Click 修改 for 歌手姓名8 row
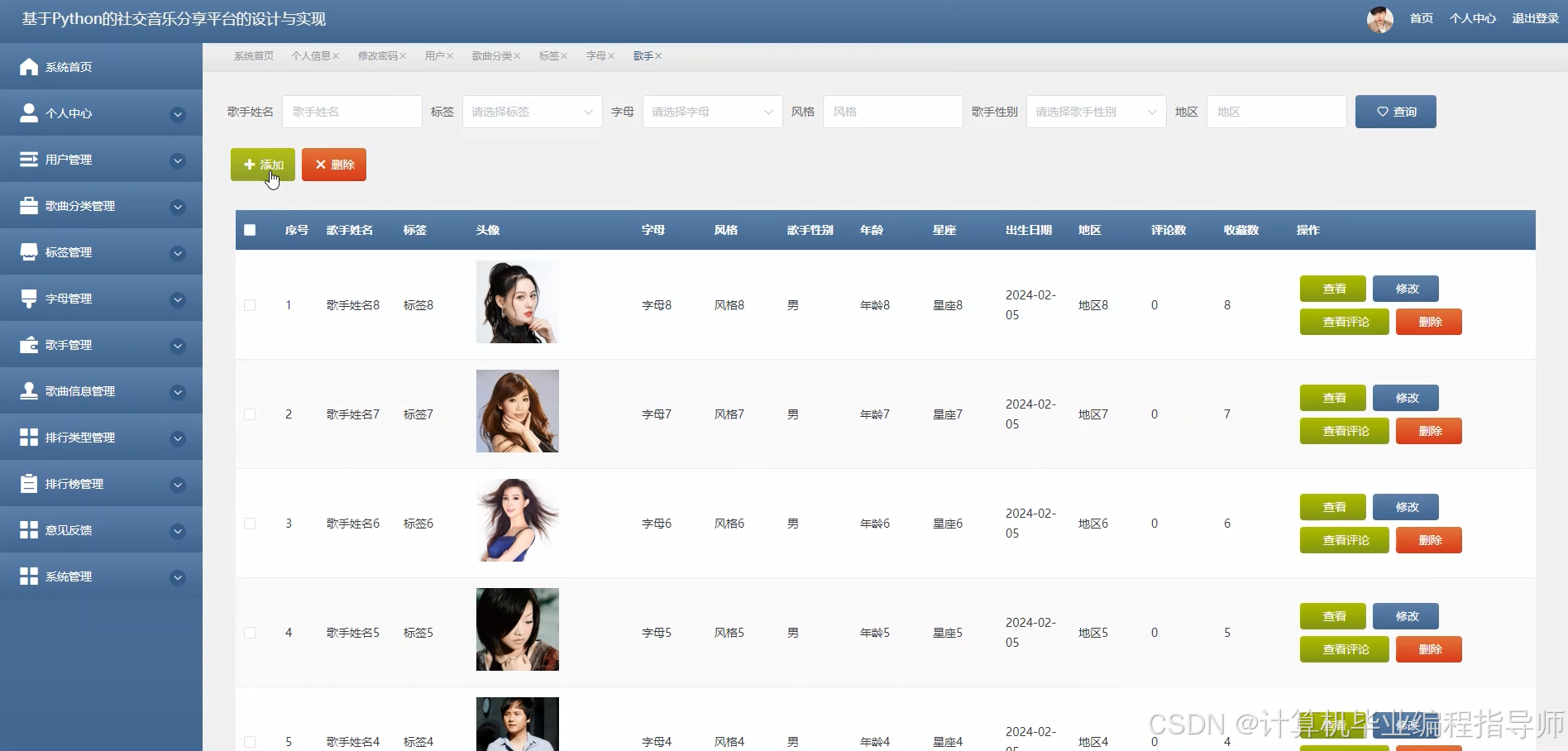 tap(1406, 289)
